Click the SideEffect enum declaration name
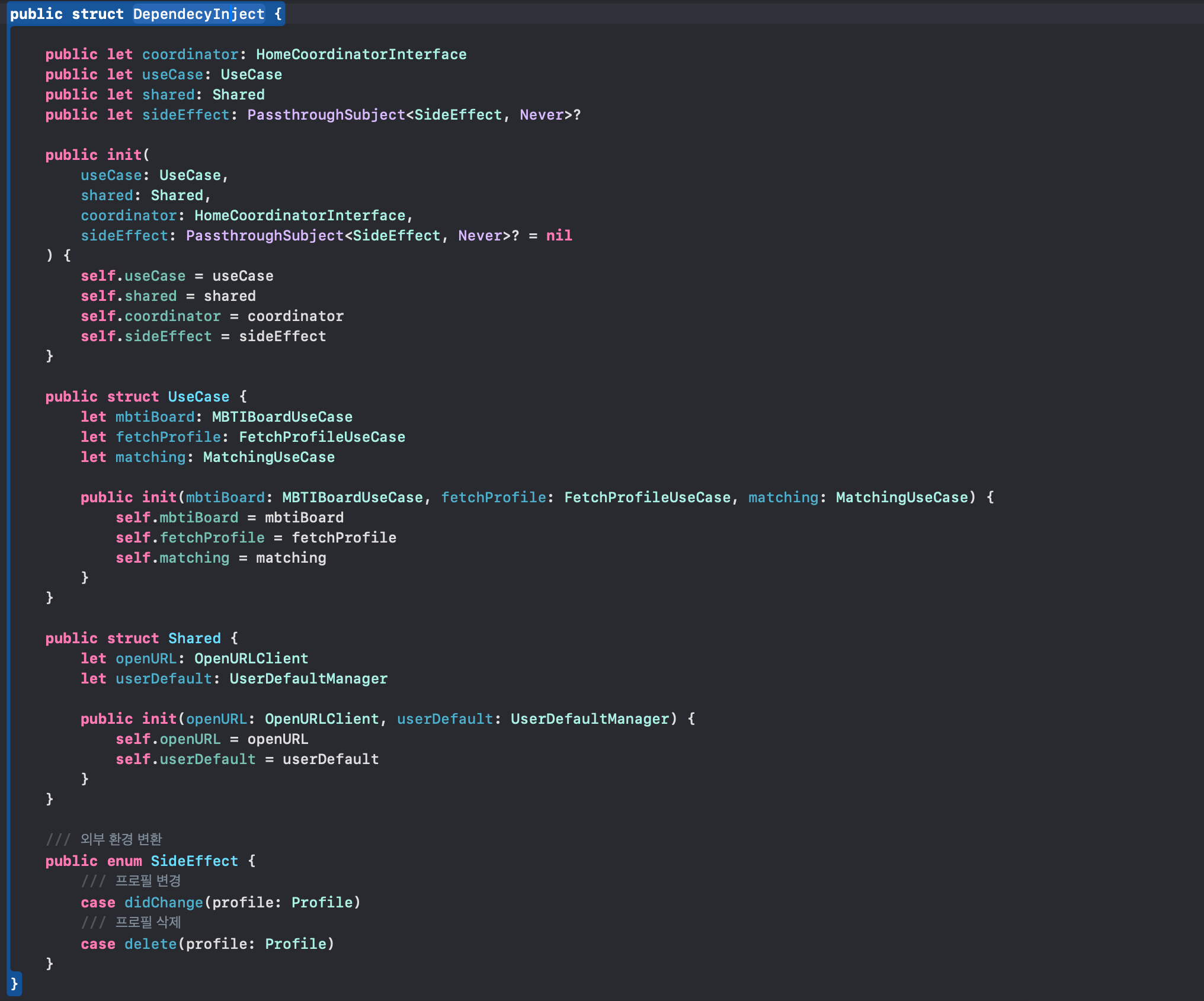The width and height of the screenshot is (1204, 1001). point(194,861)
